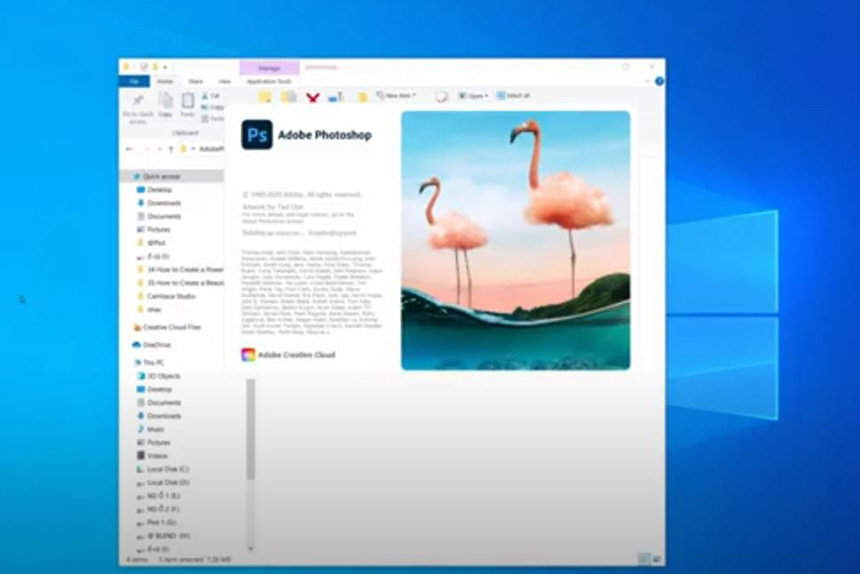Image resolution: width=860 pixels, height=574 pixels.
Task: Click the blue Help question mark icon
Action: [659, 81]
